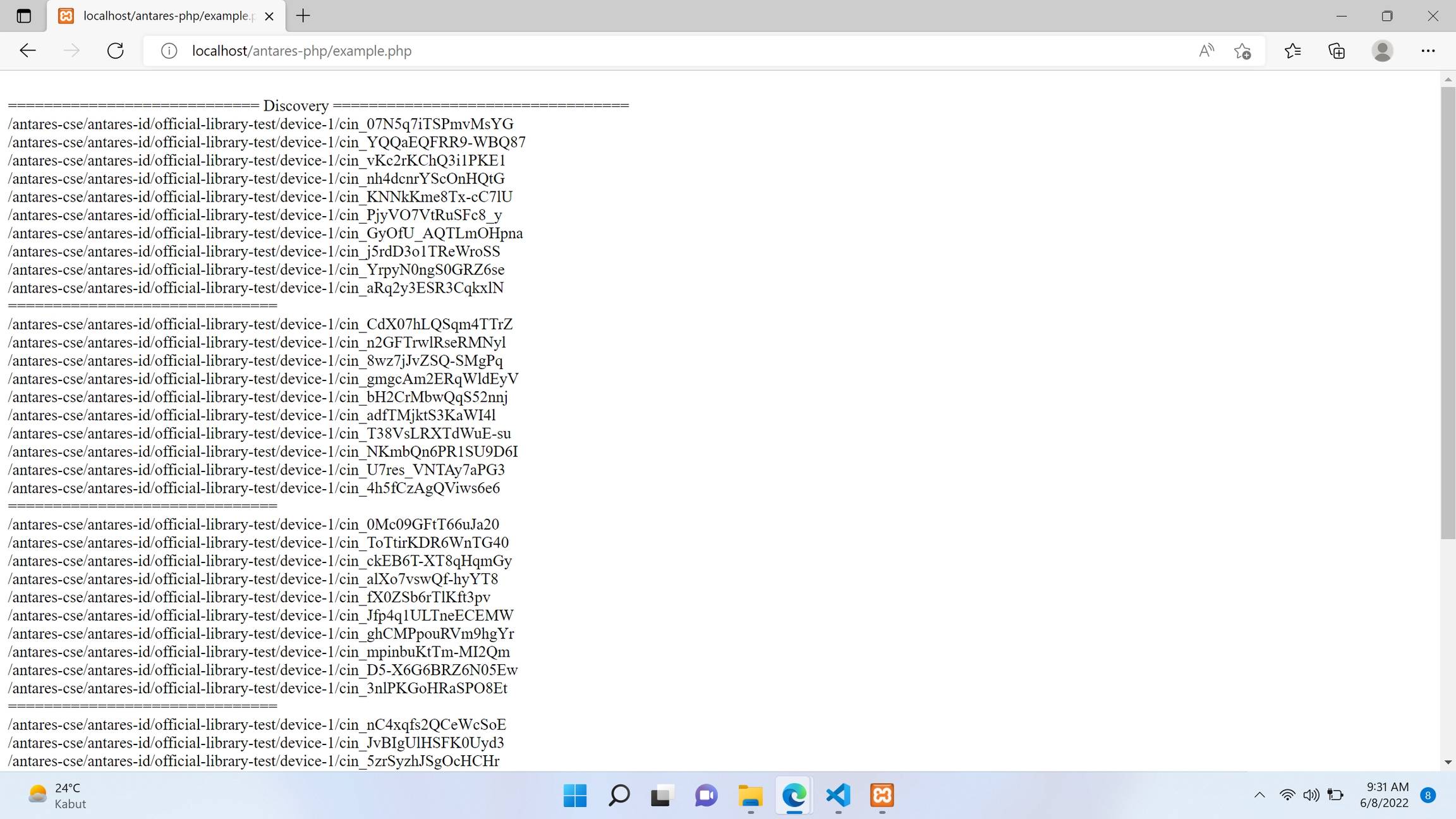This screenshot has width=1456, height=819.
Task: Open the site information icon
Action: pos(169,51)
